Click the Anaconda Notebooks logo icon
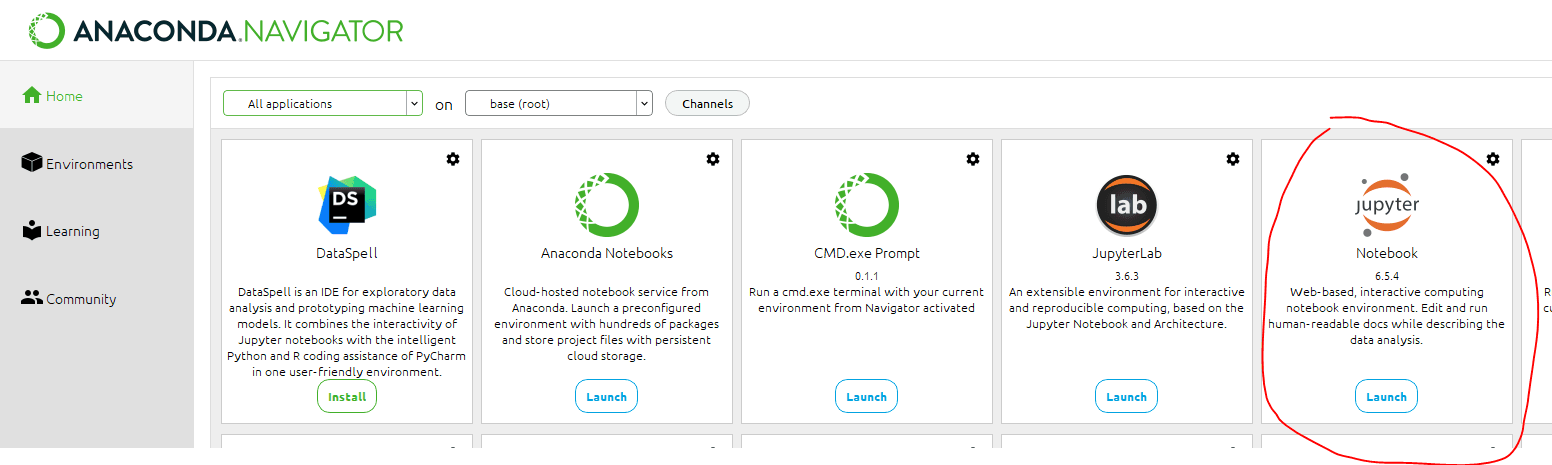This screenshot has height=465, width=1552. (607, 203)
